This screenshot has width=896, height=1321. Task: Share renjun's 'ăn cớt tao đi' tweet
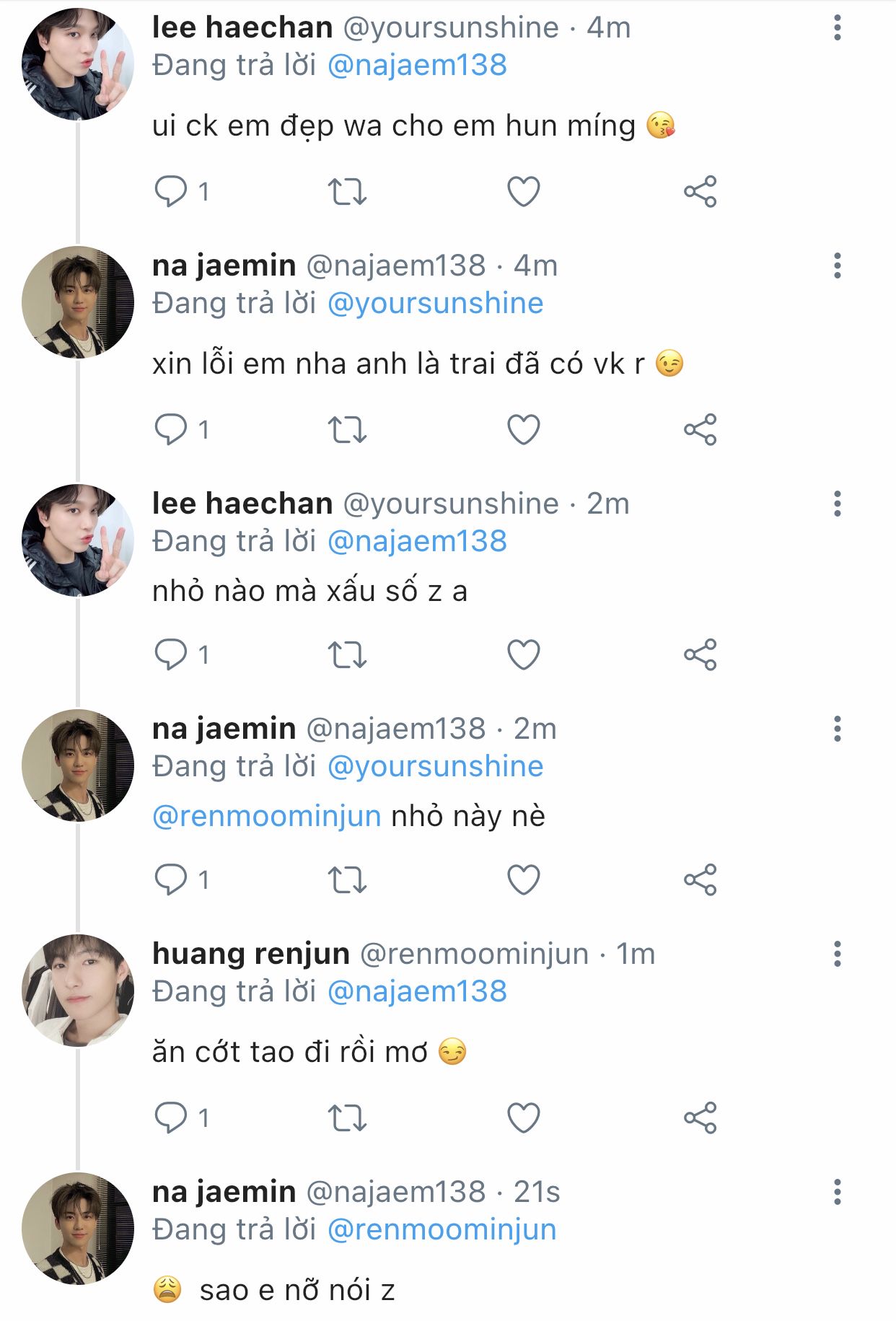700,1118
